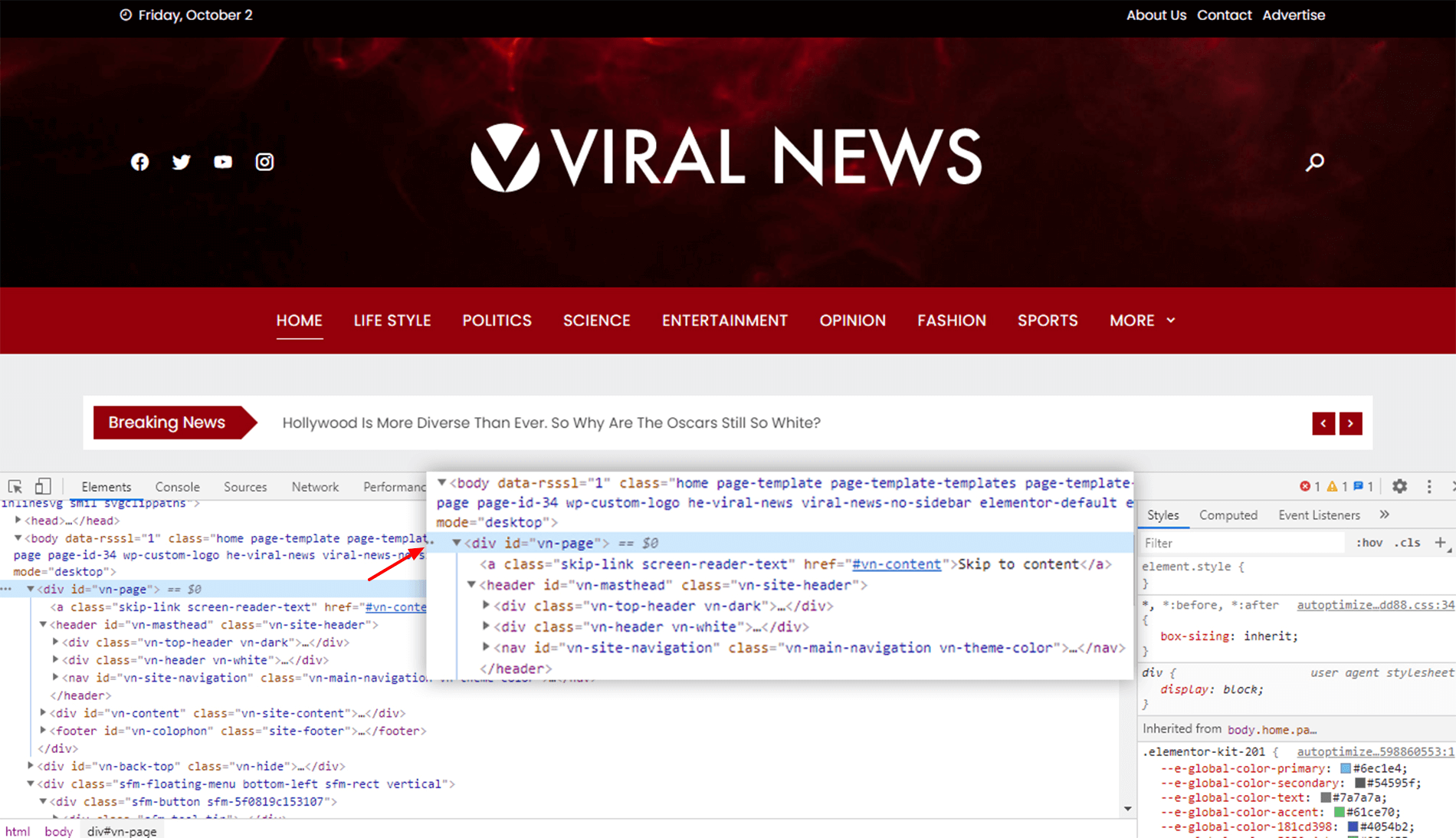Screen dimensions: 1456x838
Task: Go to LIFE STYLE menu item
Action: coord(392,320)
